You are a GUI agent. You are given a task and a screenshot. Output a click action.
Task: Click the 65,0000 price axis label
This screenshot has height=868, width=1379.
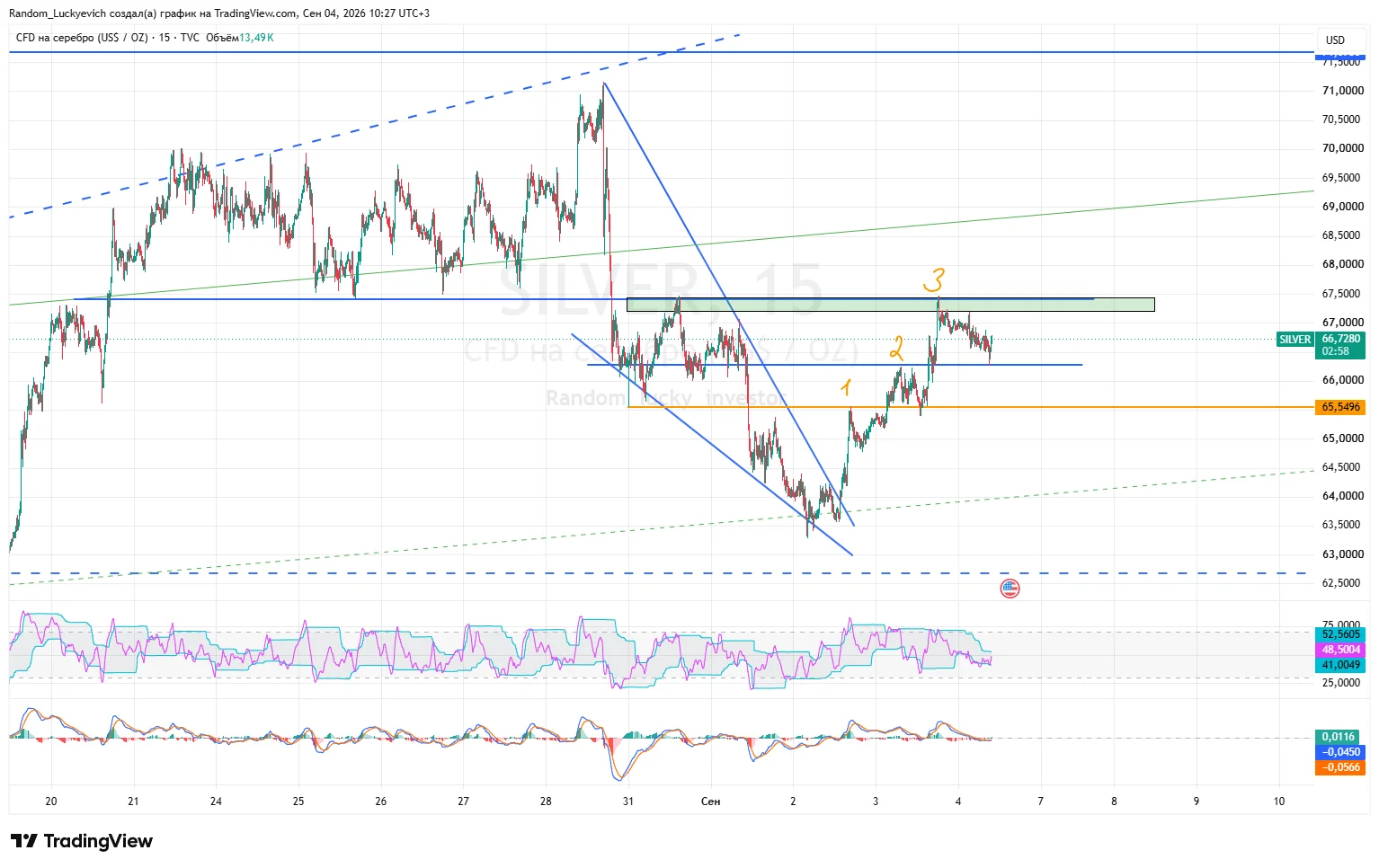1342,438
